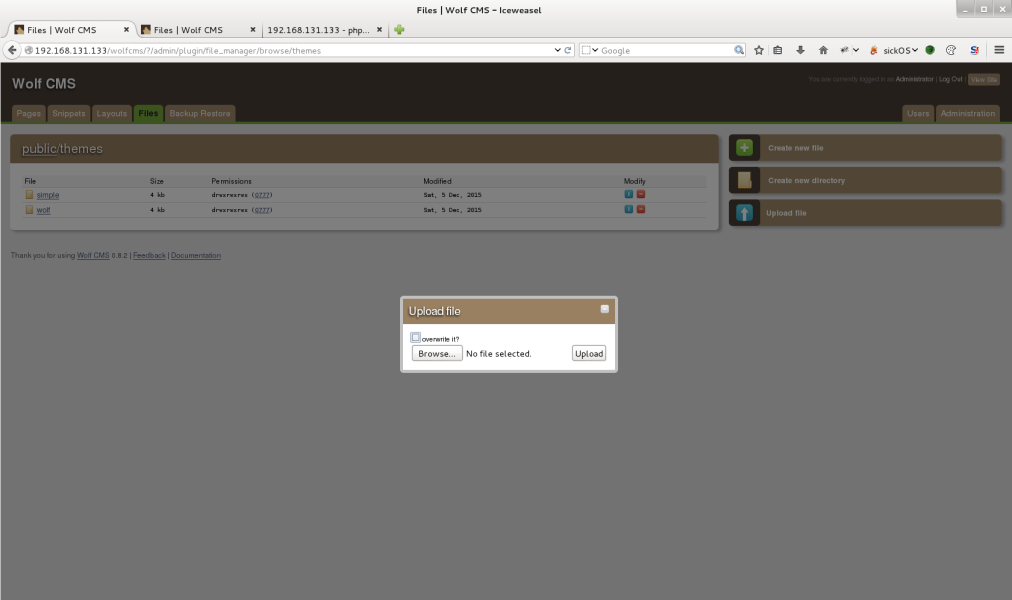Viewport: 1012px width, 600px height.
Task: Open the downloads arrow icon
Action: [800, 50]
